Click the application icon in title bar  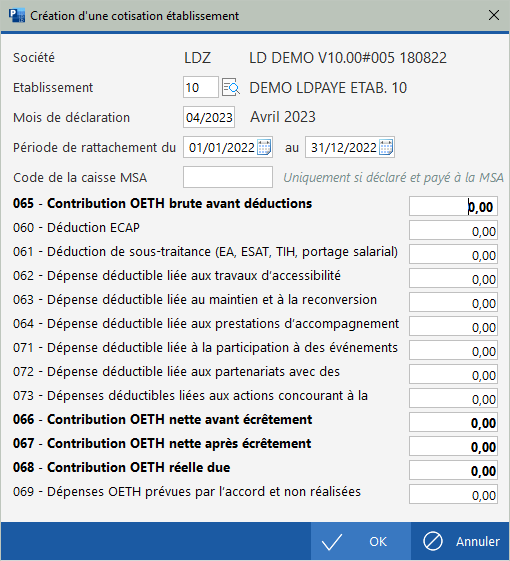click(16, 16)
